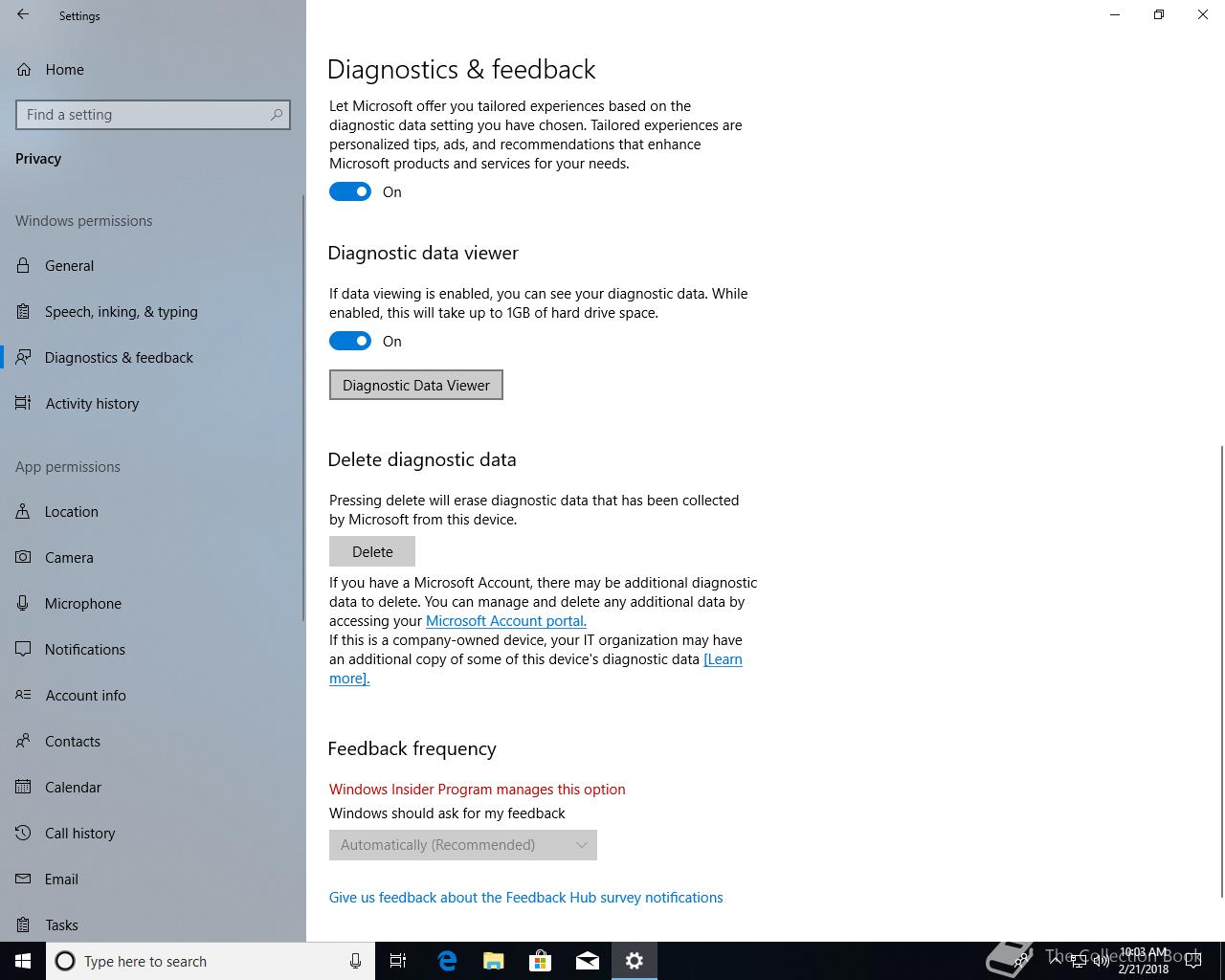
Task: Open the Automatically (Recommended) feedback dropdown
Action: [x=463, y=845]
